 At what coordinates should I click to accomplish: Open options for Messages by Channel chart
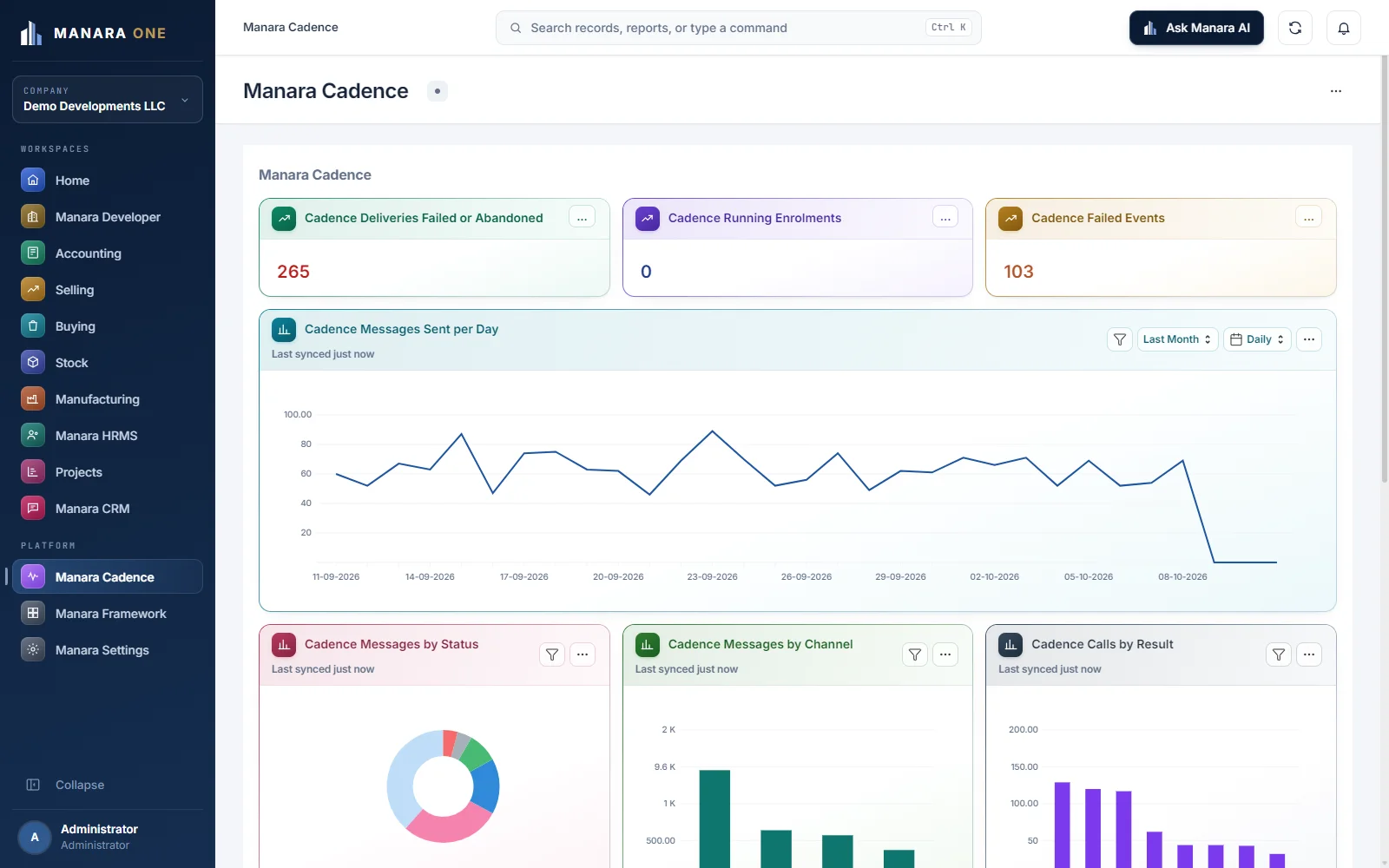pos(945,654)
